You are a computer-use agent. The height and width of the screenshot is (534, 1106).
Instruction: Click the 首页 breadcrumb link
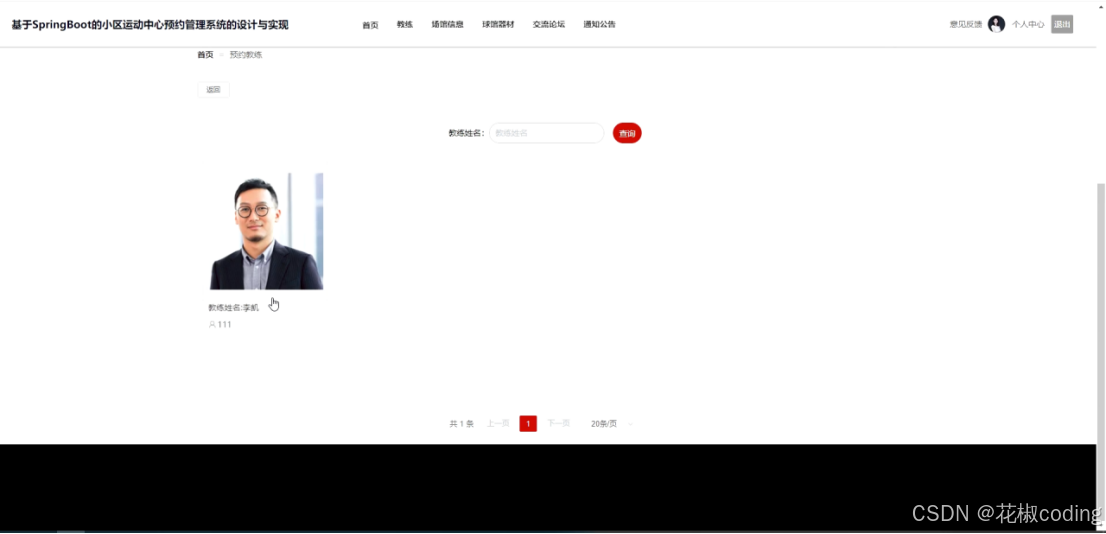pos(205,54)
